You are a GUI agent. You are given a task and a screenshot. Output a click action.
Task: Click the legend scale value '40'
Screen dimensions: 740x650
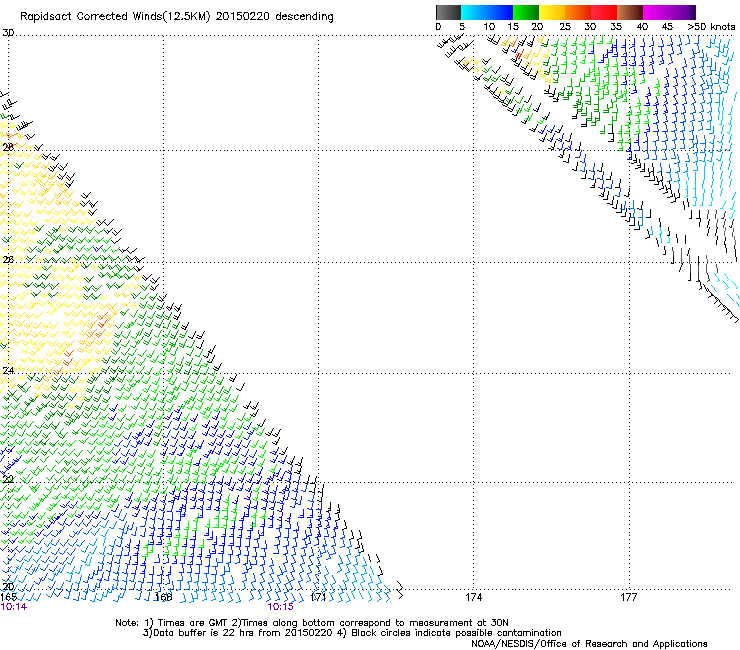point(642,27)
